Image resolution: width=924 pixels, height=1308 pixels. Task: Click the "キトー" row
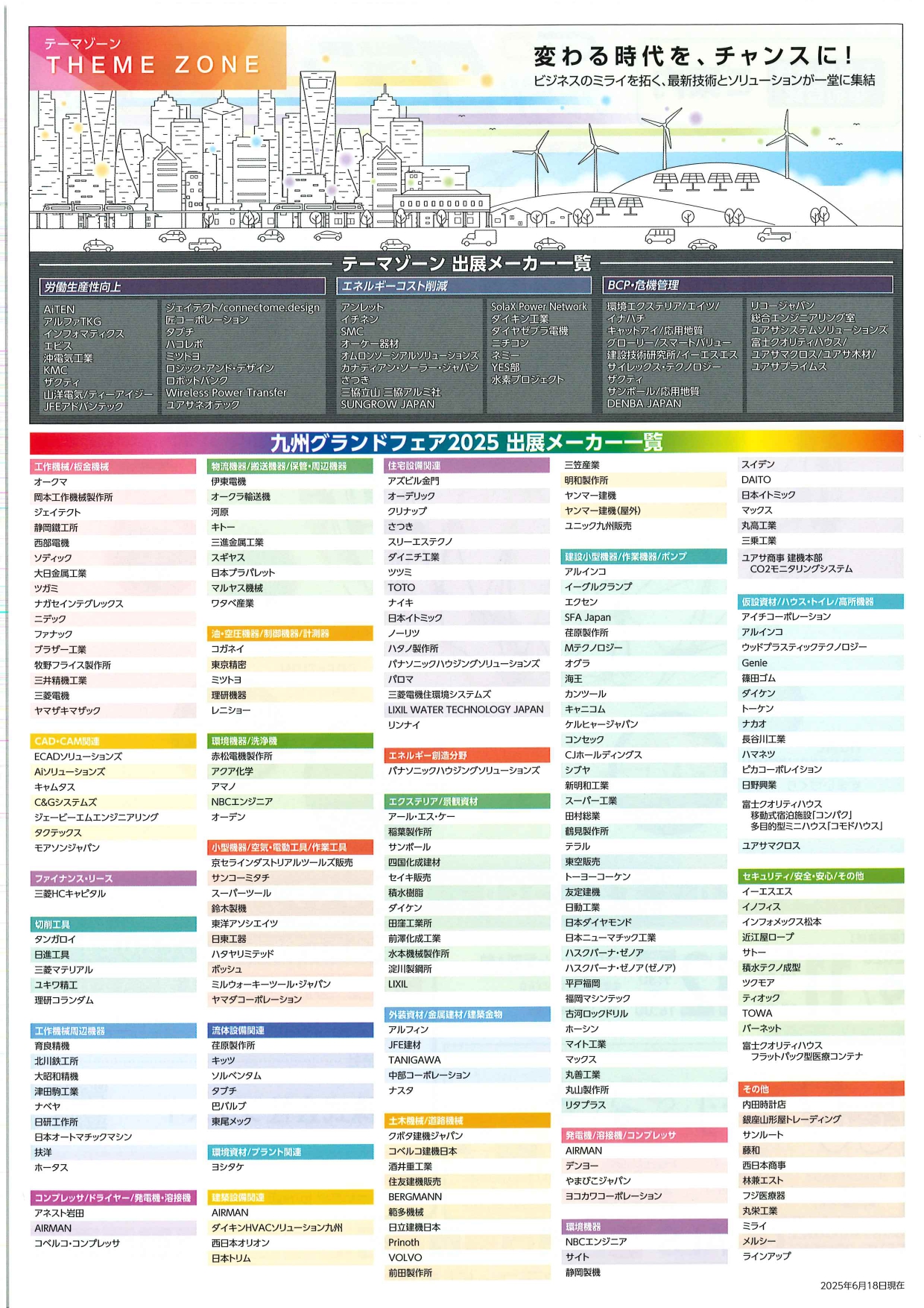[290, 527]
